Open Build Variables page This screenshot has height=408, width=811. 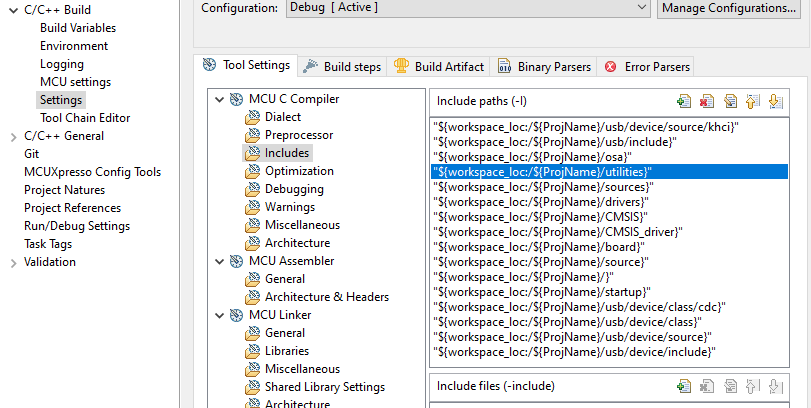tap(78, 28)
